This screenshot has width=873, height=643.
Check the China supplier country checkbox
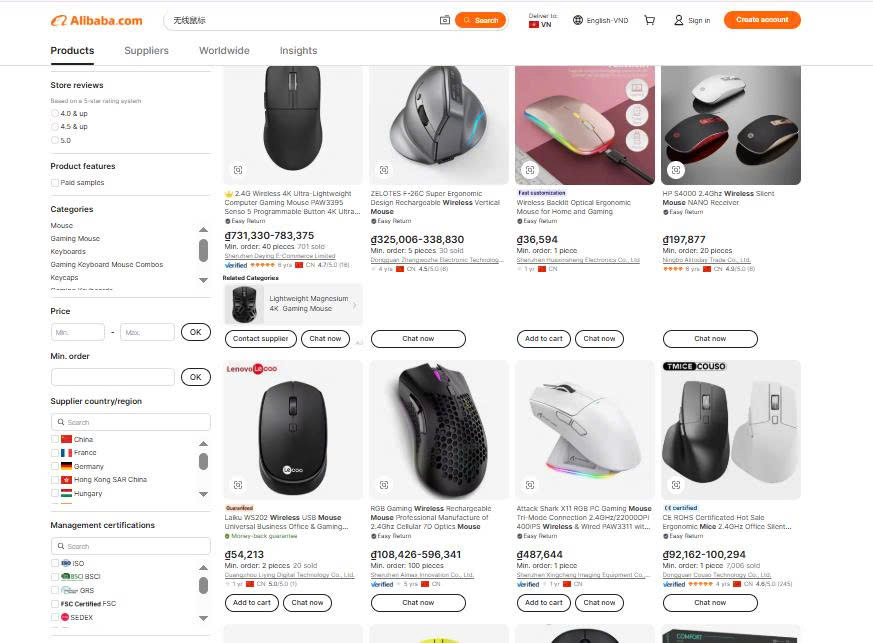(55, 439)
